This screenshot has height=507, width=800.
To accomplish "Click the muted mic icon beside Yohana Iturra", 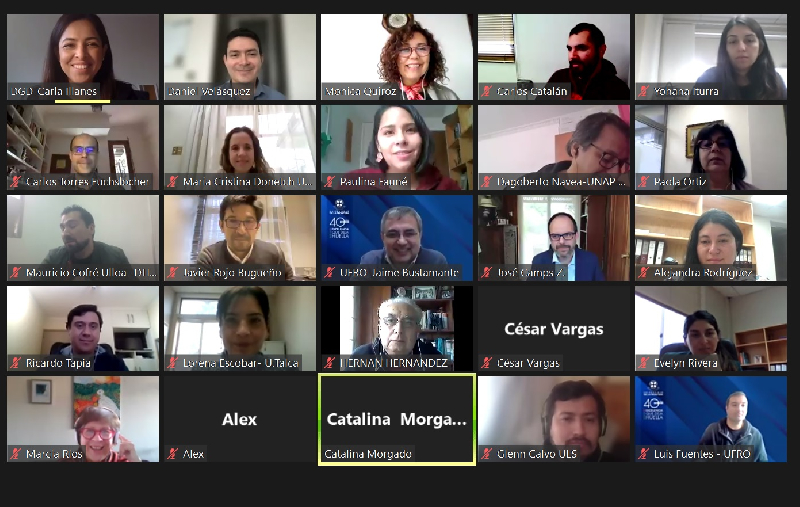I will [644, 91].
